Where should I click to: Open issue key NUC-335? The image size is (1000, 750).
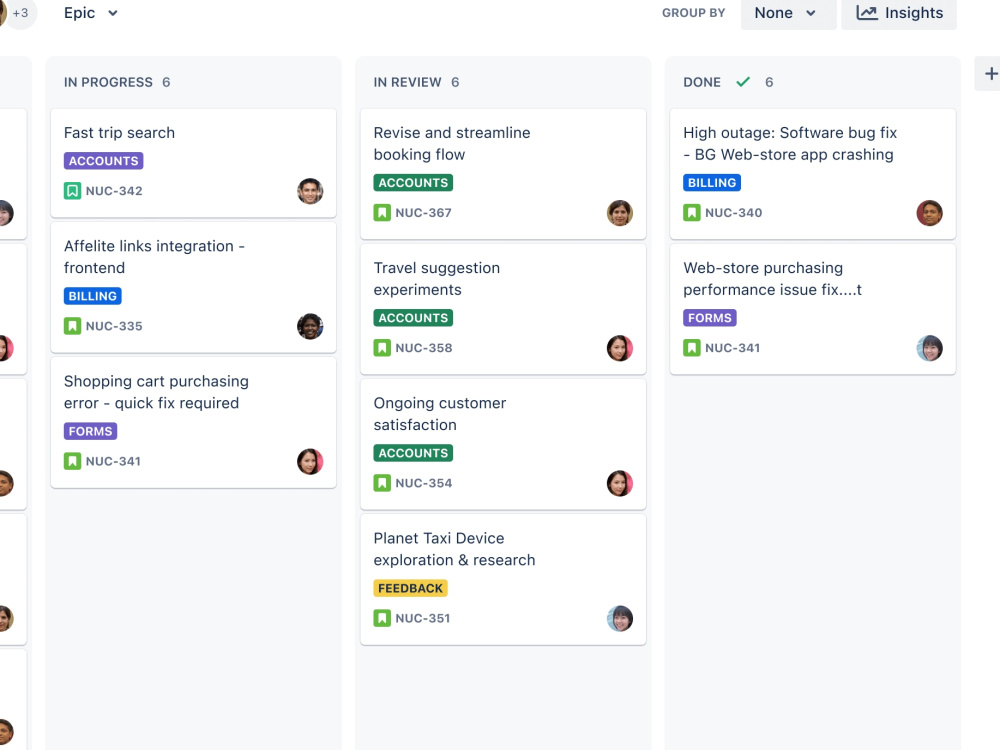(x=114, y=326)
